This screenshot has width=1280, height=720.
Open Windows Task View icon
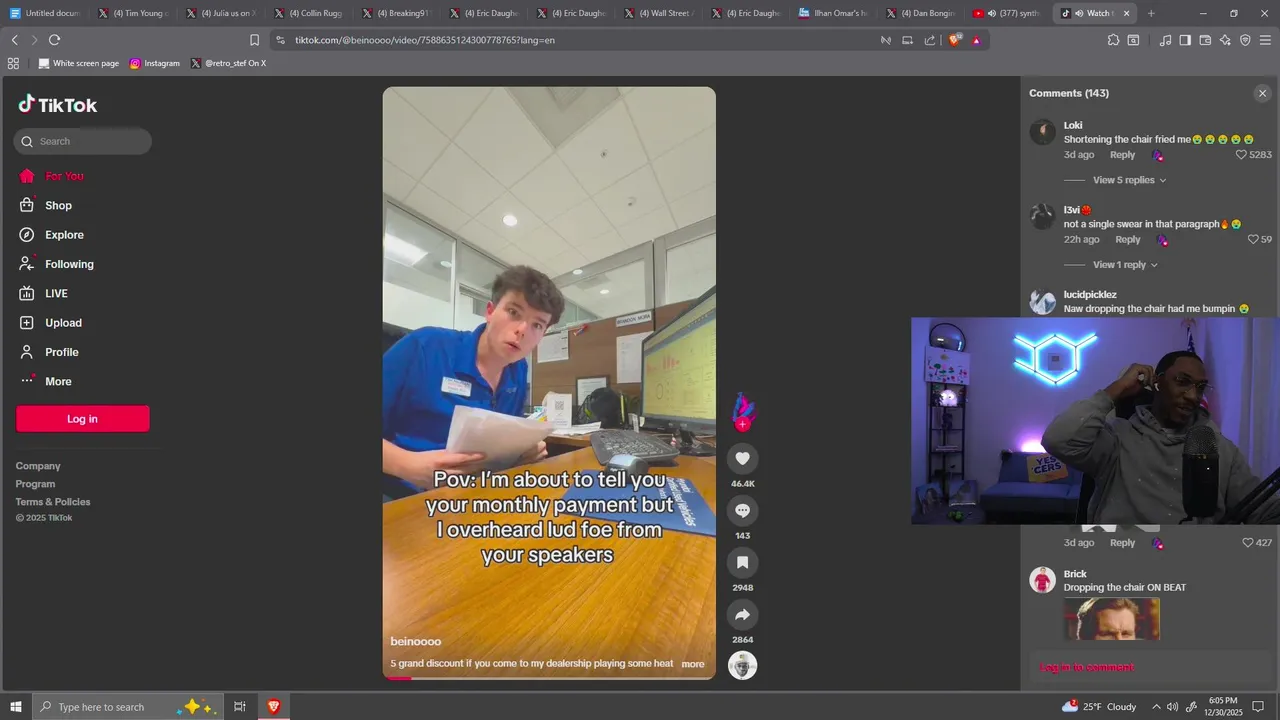[x=240, y=706]
